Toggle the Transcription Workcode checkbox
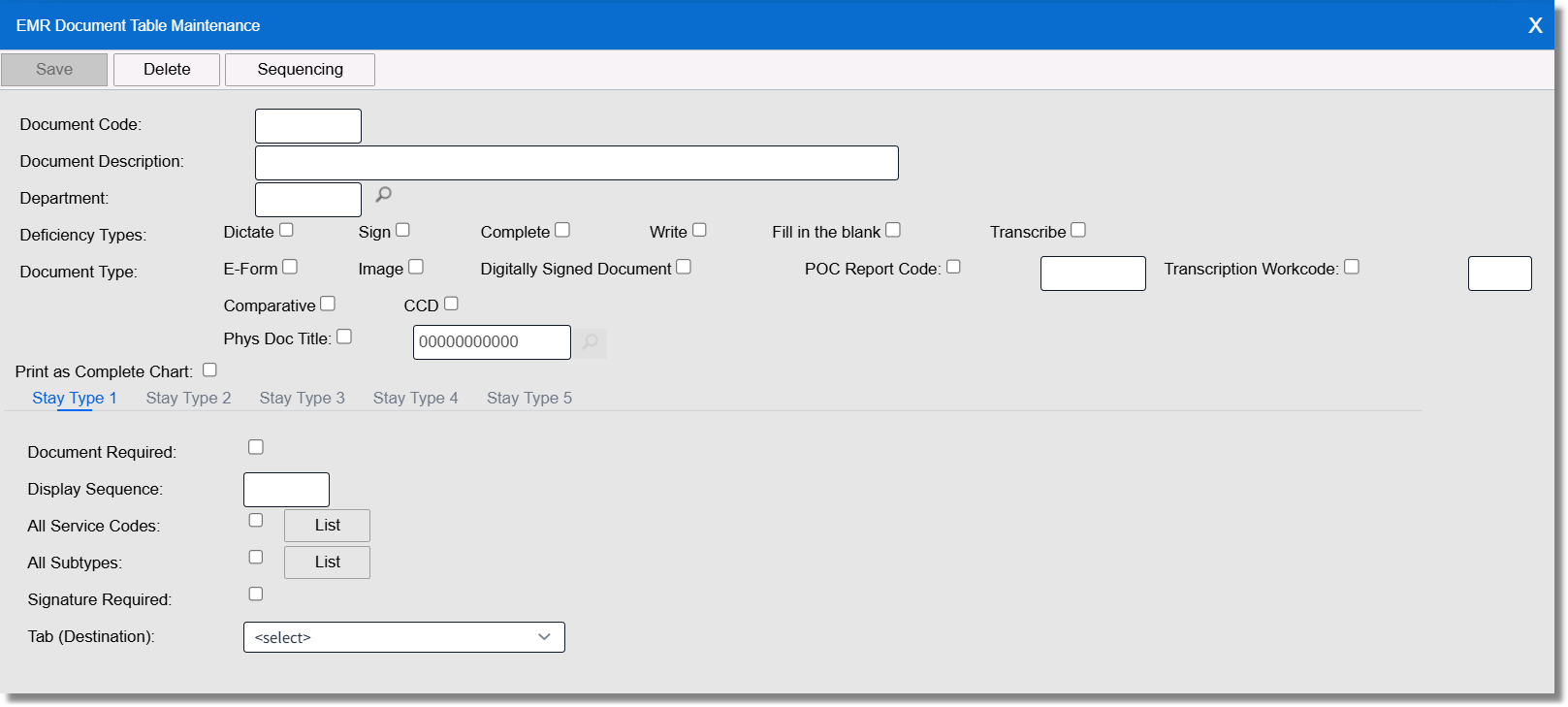This screenshot has width=1568, height=707. tap(1352, 267)
